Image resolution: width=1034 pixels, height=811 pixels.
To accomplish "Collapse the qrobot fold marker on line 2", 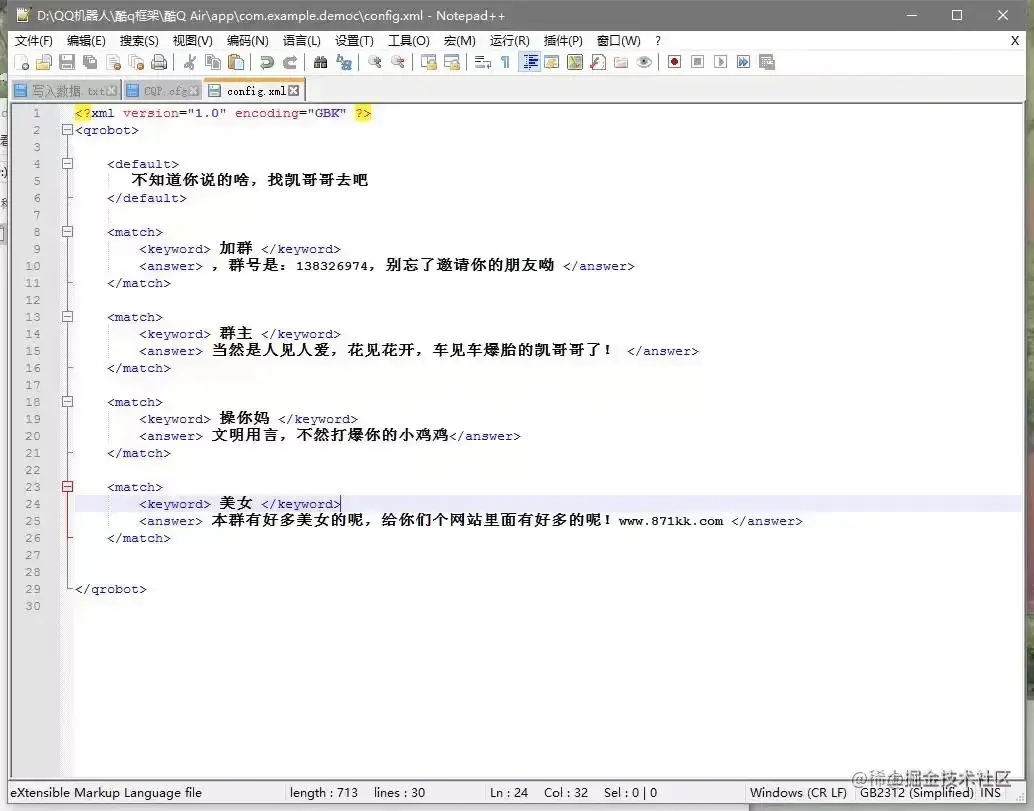I will 67,130.
